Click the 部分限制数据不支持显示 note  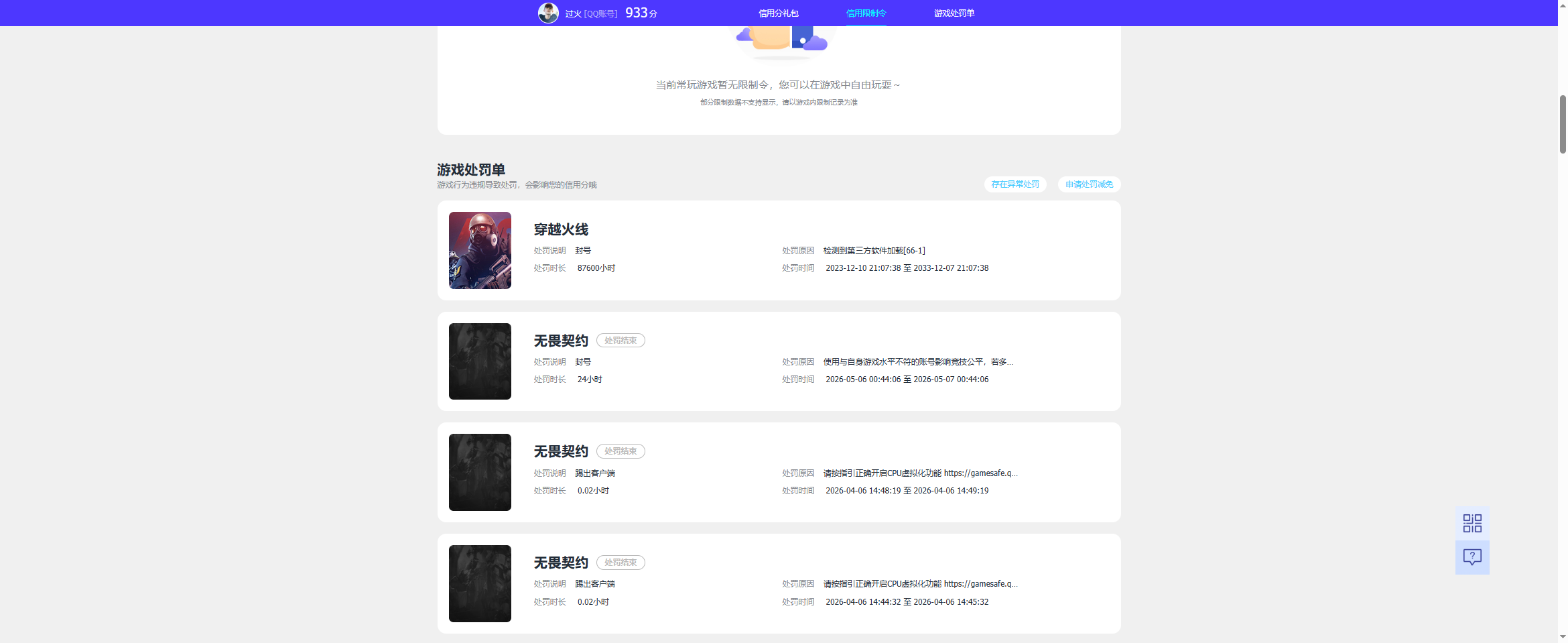tap(779, 103)
